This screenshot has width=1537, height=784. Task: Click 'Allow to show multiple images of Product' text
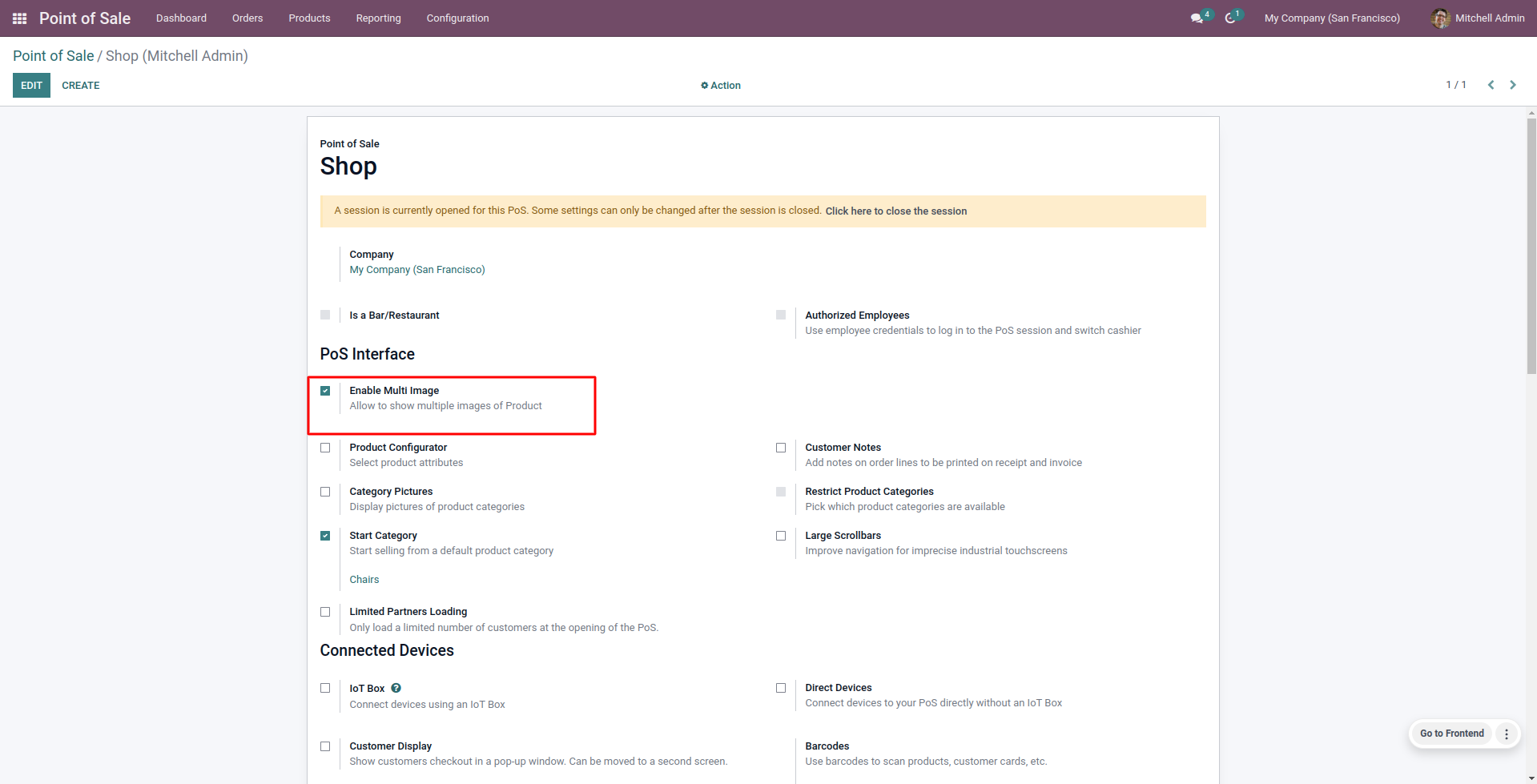446,406
